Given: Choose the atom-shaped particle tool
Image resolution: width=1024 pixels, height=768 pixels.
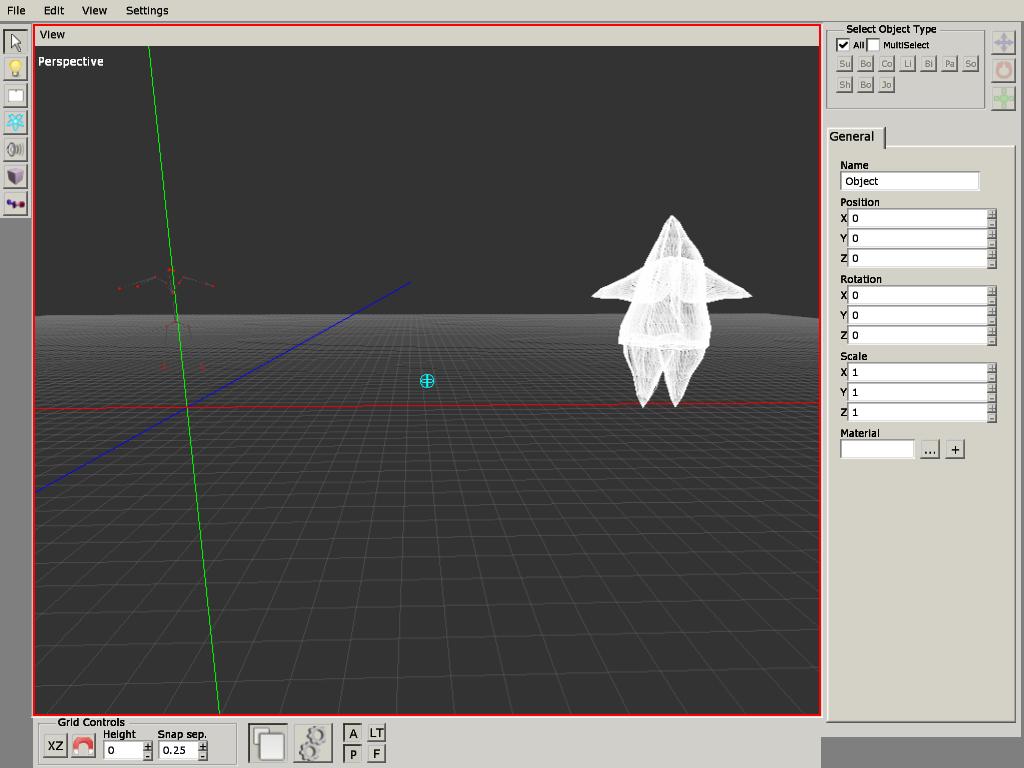Looking at the screenshot, I should coord(15,122).
